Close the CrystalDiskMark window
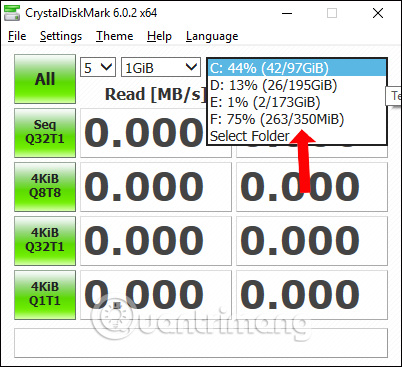 (378, 13)
